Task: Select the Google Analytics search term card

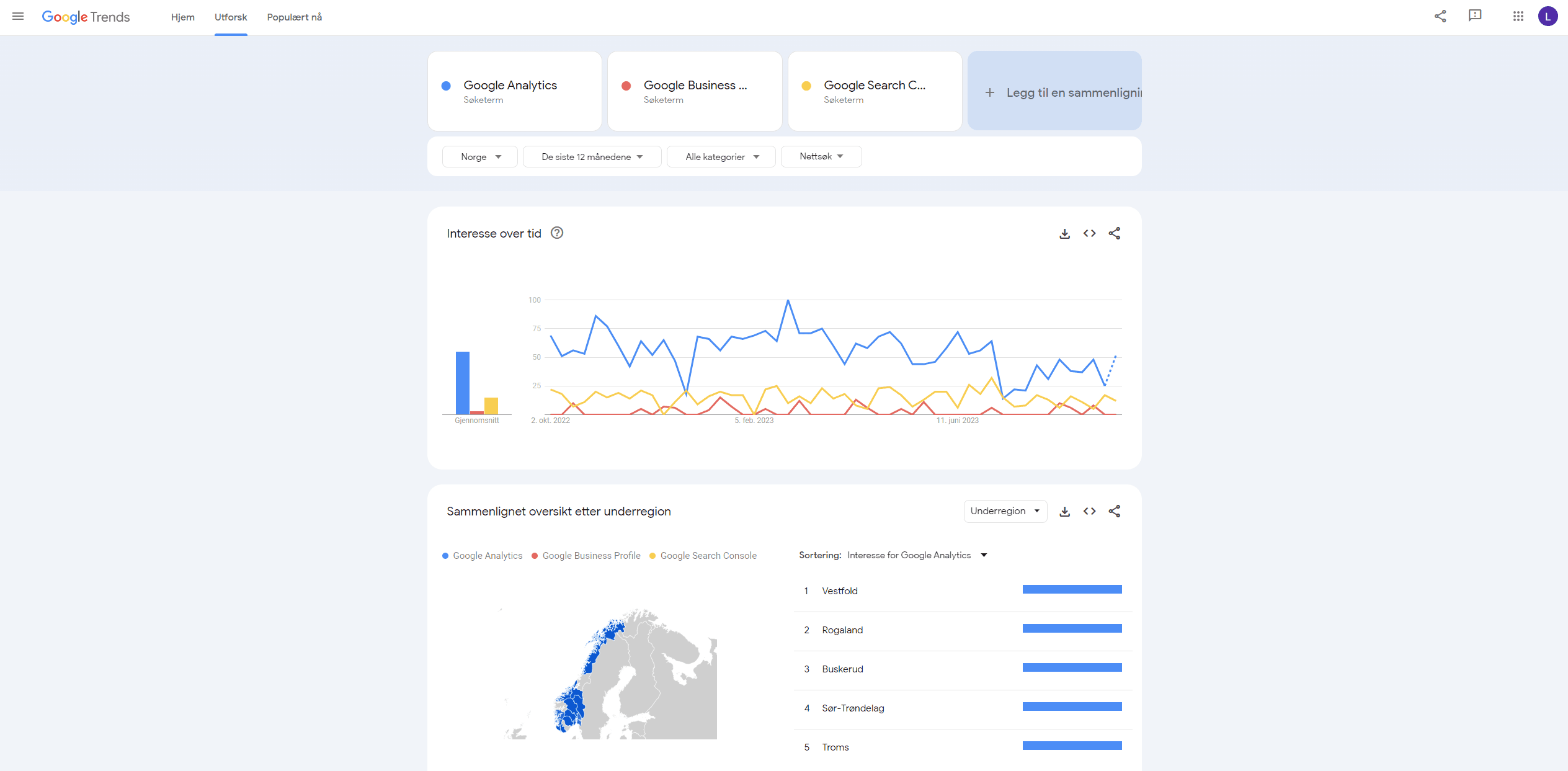Action: pos(514,91)
